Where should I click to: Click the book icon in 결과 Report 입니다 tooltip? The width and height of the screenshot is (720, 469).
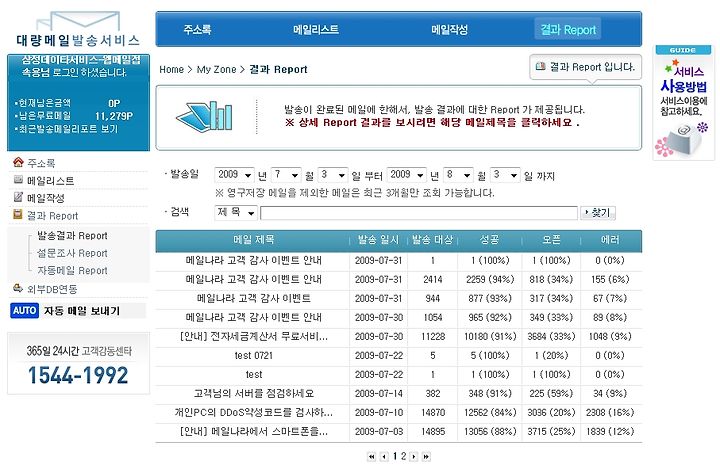click(x=540, y=67)
